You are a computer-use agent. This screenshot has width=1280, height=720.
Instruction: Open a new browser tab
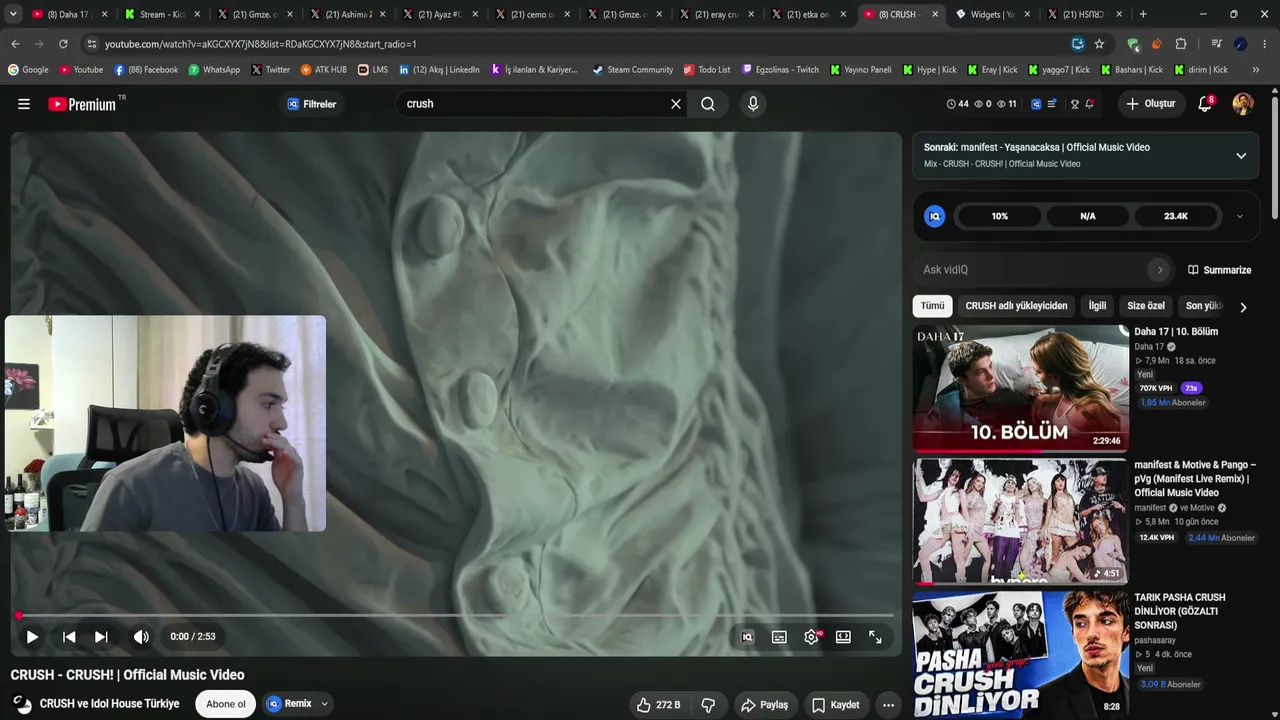pos(1143,14)
